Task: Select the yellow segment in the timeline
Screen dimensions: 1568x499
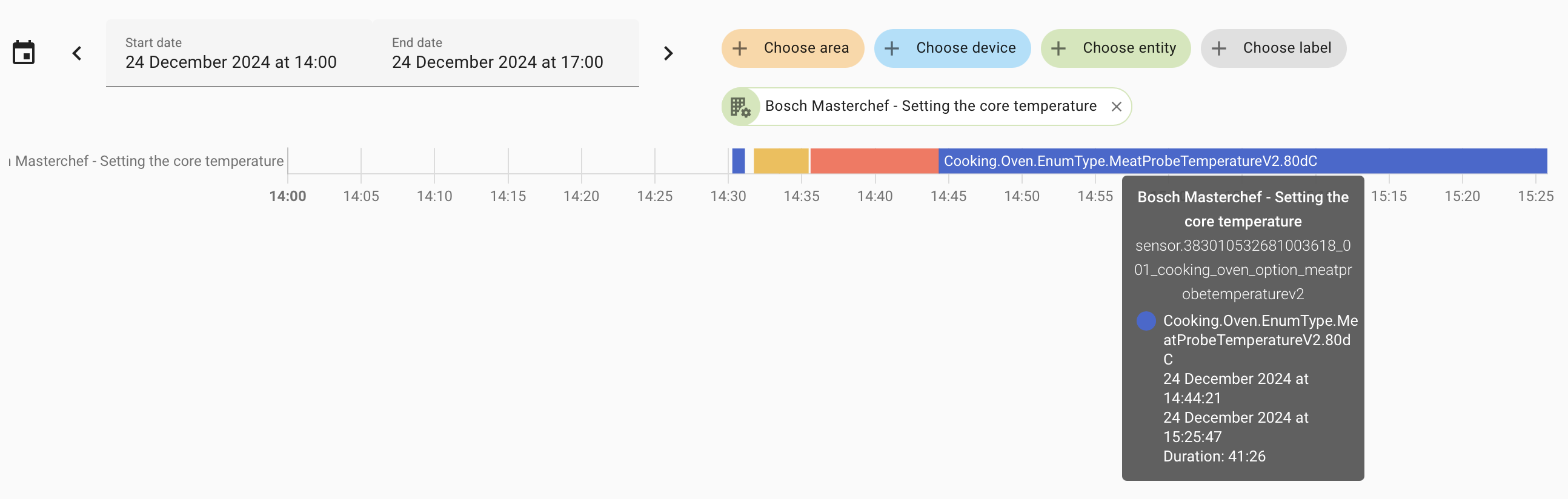Action: [781, 161]
